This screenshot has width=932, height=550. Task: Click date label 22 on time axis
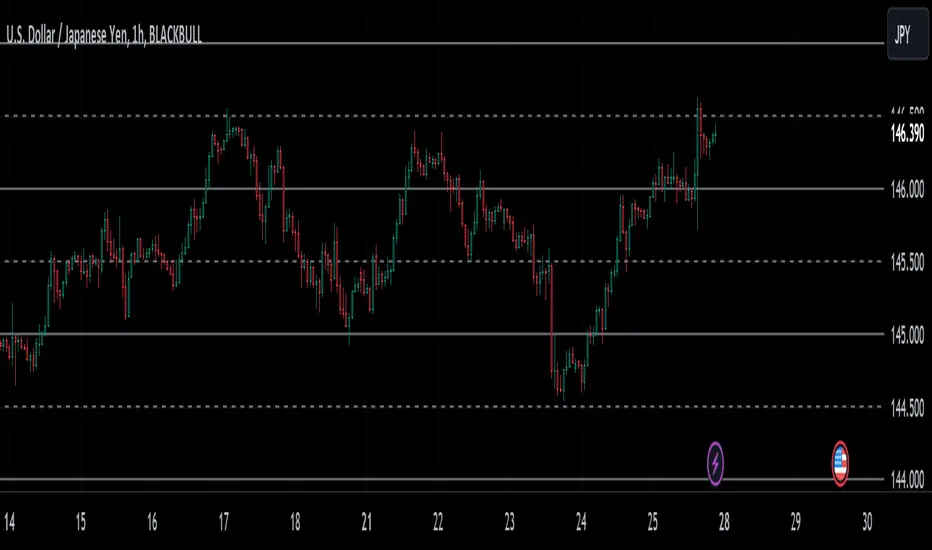click(x=438, y=522)
